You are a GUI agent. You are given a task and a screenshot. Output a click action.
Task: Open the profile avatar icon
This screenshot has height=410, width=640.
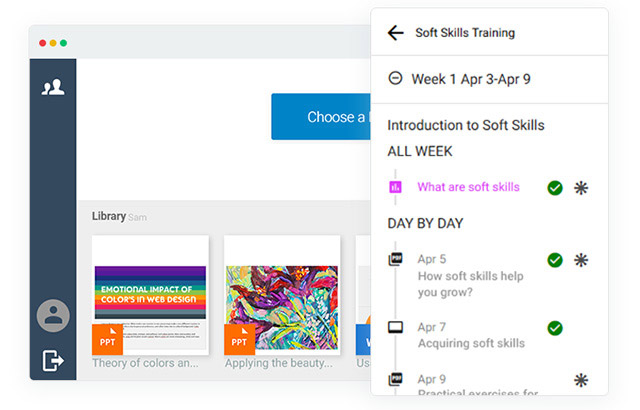[x=53, y=316]
